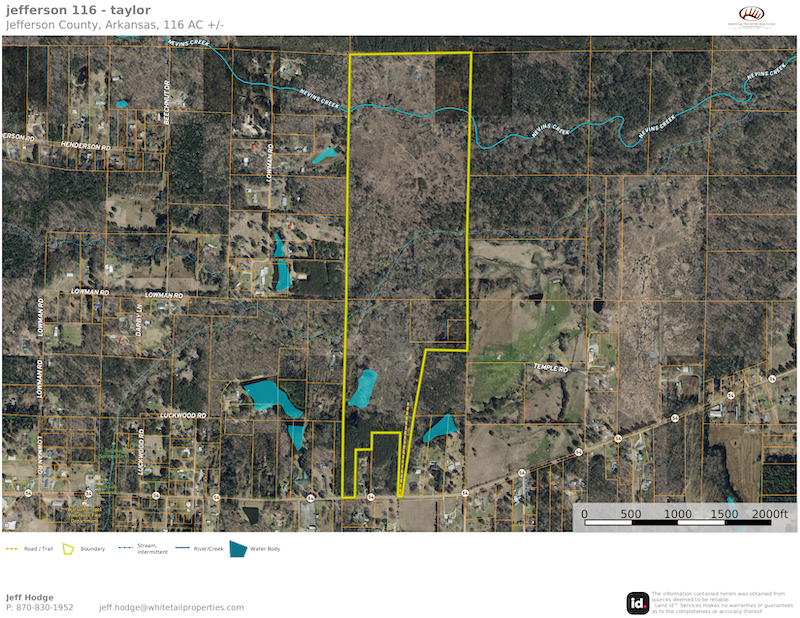Select the Water Body legend icon
Image resolution: width=800 pixels, height=618 pixels.
pyautogui.click(x=238, y=548)
